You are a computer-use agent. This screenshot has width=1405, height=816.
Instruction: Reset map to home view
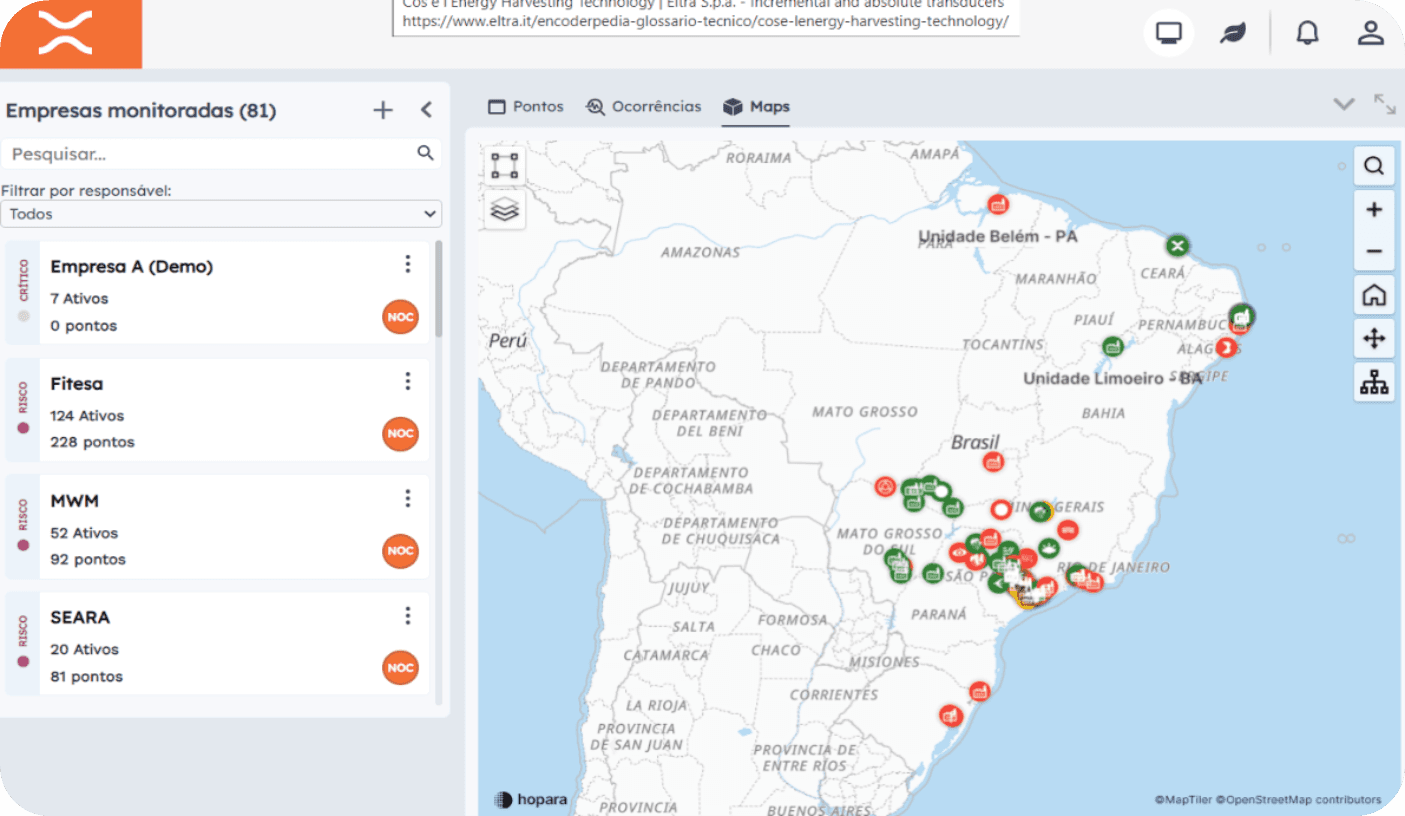click(1374, 295)
